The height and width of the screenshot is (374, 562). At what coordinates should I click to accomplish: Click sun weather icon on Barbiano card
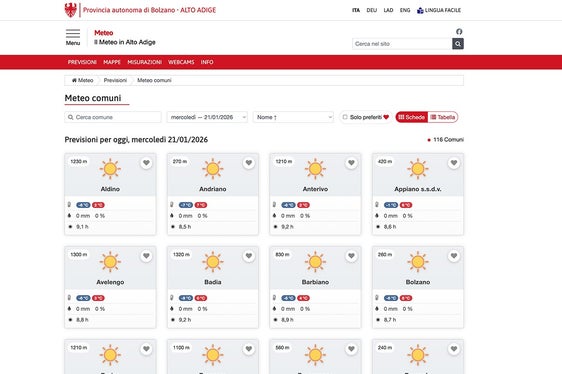315,261
